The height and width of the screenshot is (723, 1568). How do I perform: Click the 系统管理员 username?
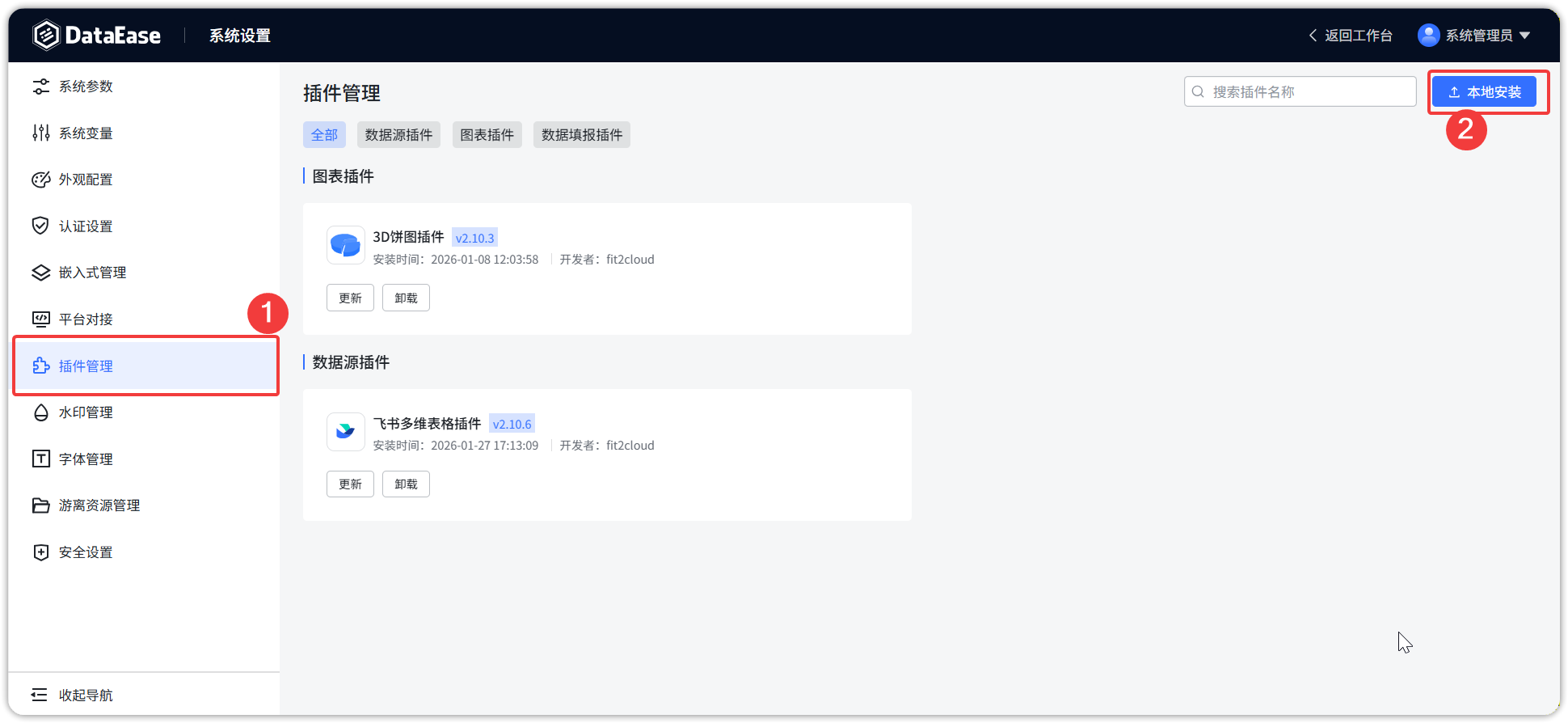(1478, 36)
